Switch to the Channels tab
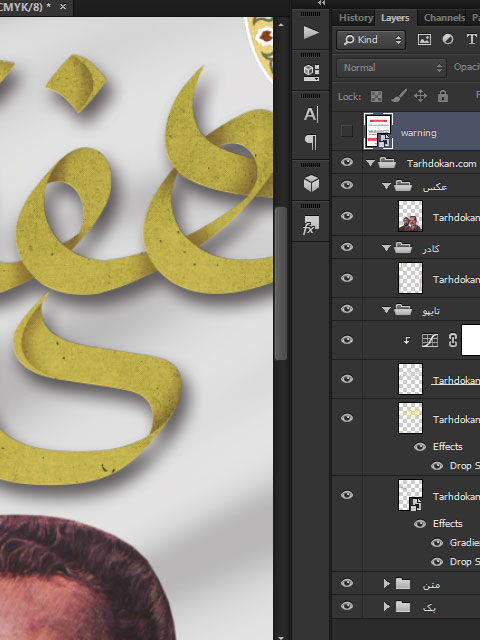The image size is (480, 640). pyautogui.click(x=444, y=18)
